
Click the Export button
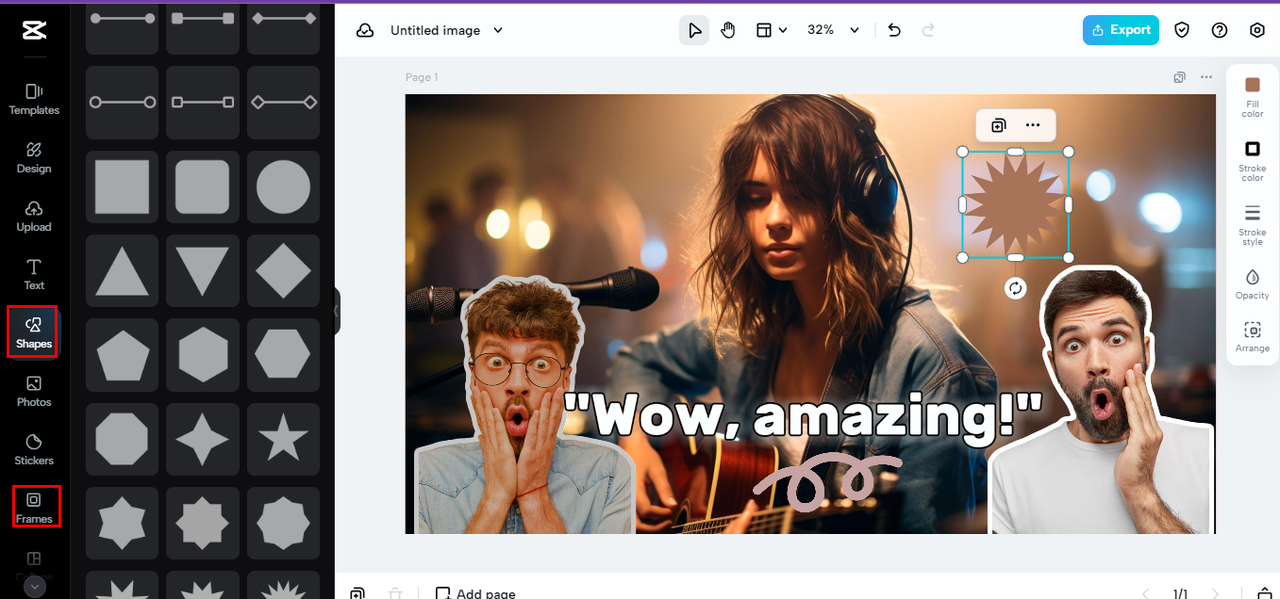click(1121, 30)
